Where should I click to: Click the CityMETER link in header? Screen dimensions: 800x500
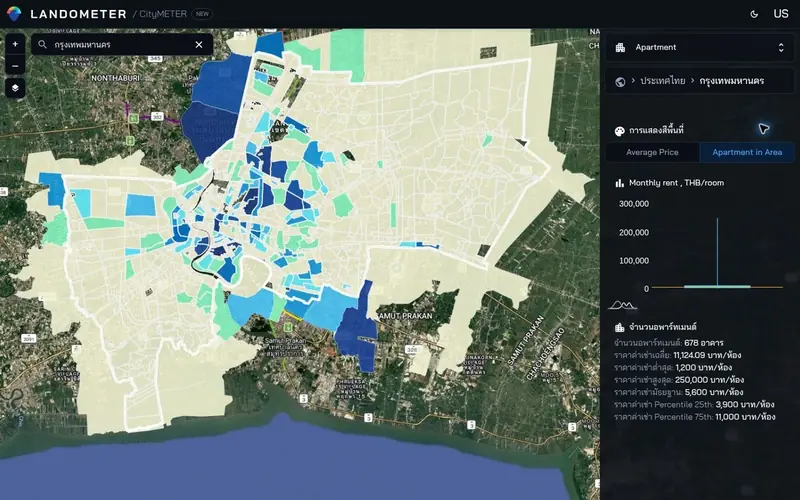tap(163, 14)
